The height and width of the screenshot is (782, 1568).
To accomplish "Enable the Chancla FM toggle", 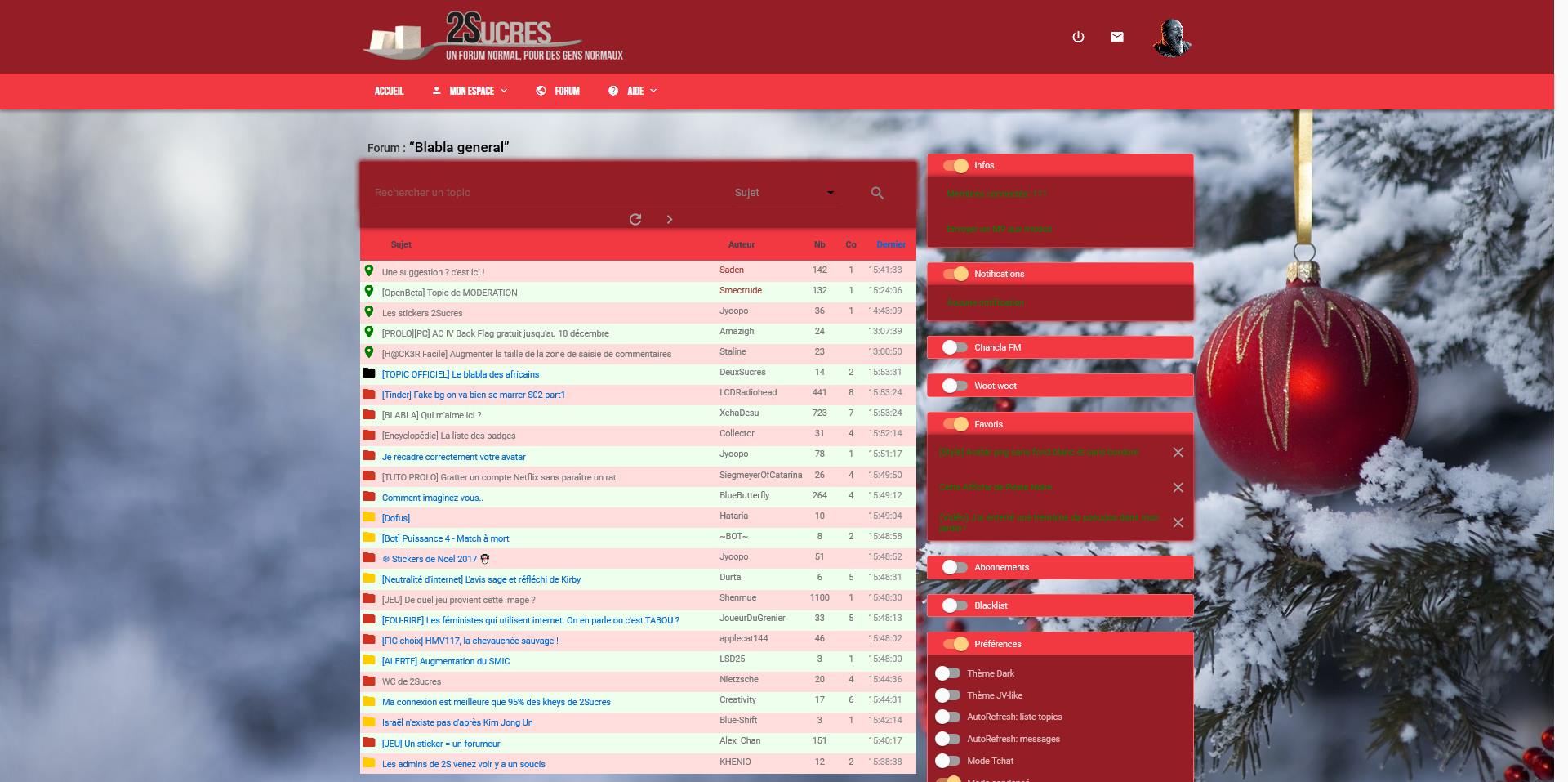I will click(955, 347).
